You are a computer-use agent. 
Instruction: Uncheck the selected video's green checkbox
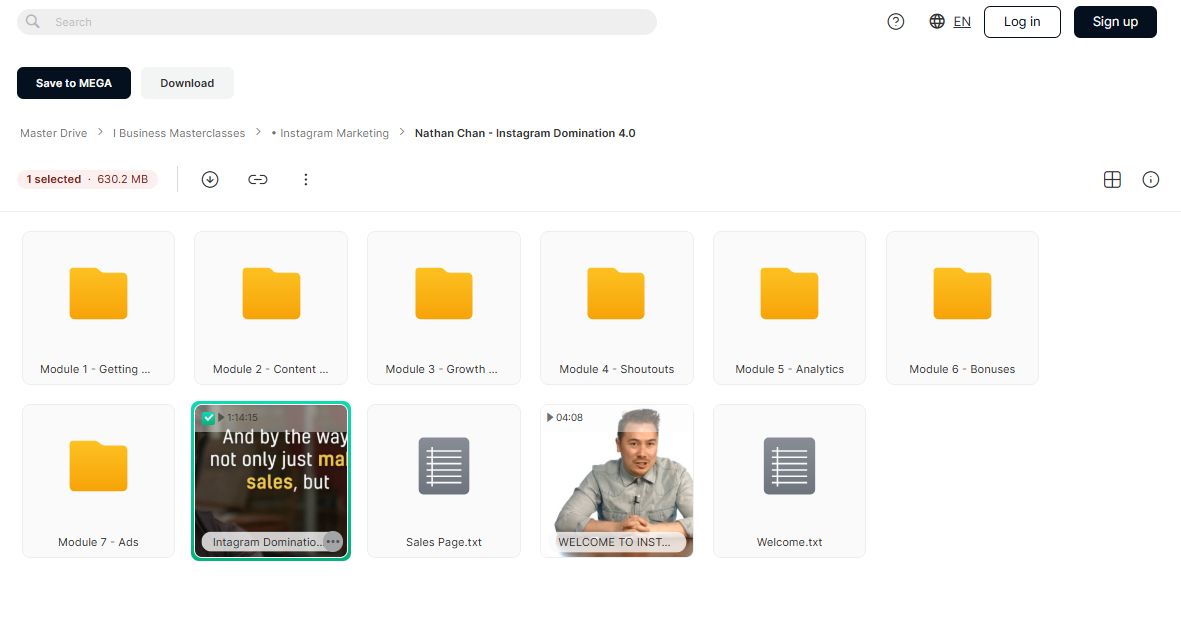[209, 417]
